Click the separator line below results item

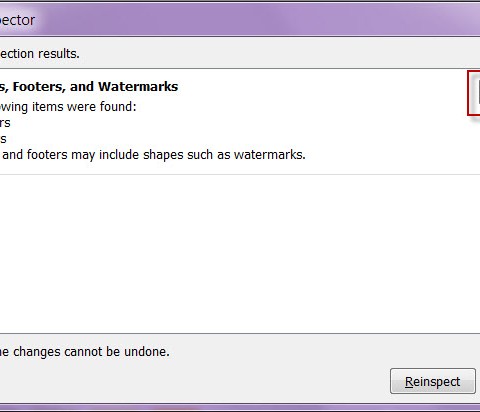coord(240,174)
